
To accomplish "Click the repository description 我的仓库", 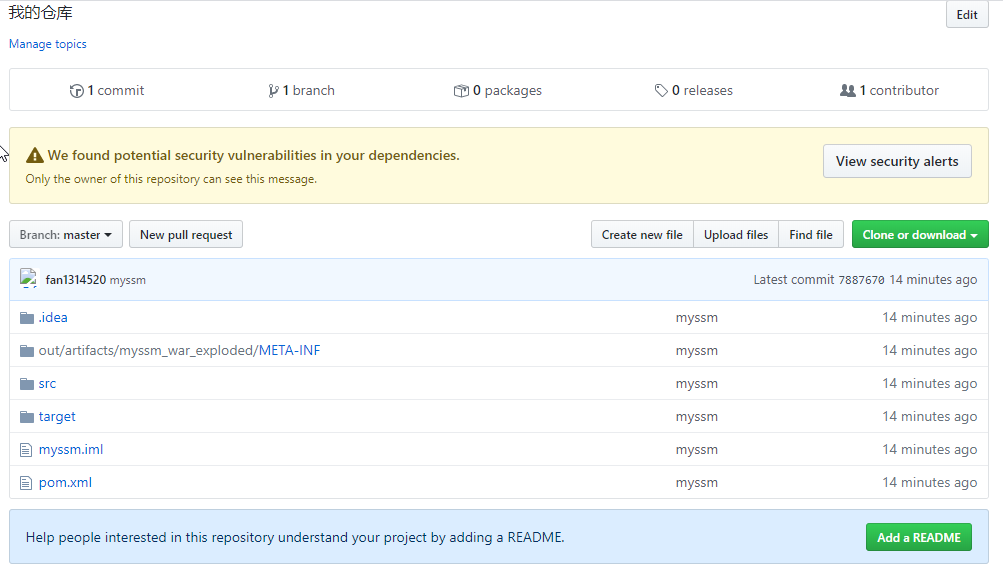I will point(40,13).
